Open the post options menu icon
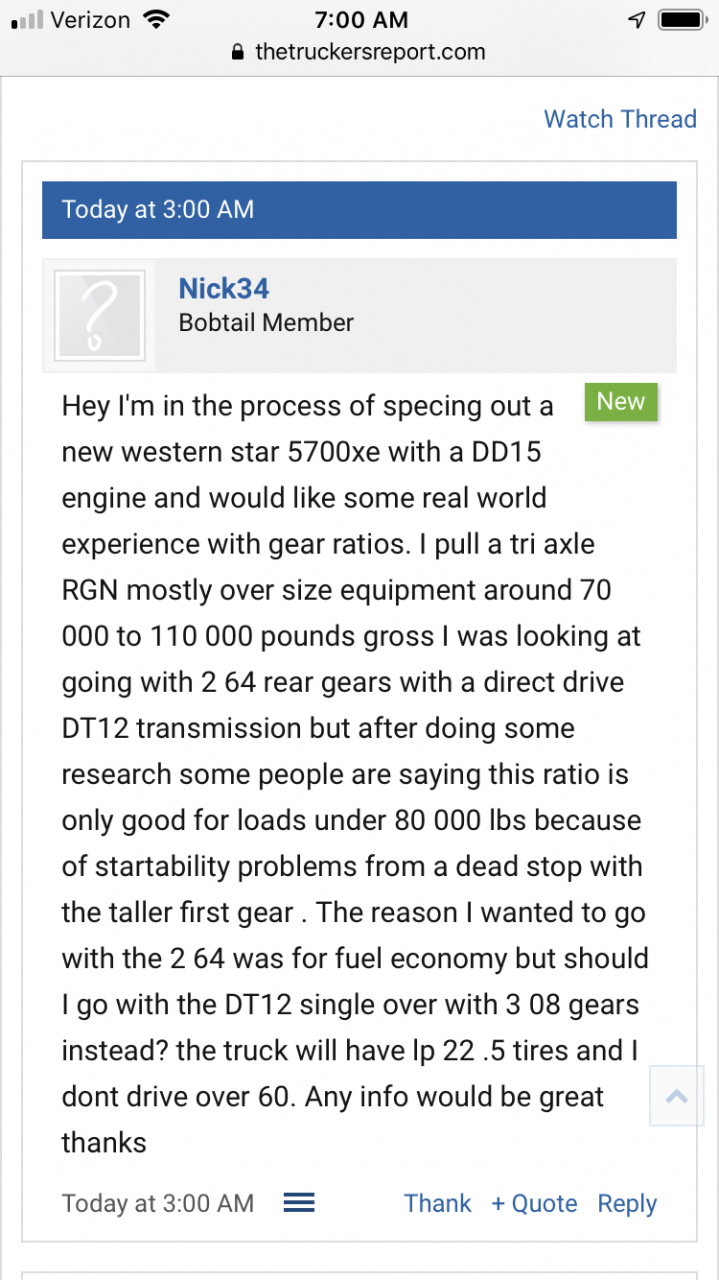The width and height of the screenshot is (719, 1280). point(299,1203)
